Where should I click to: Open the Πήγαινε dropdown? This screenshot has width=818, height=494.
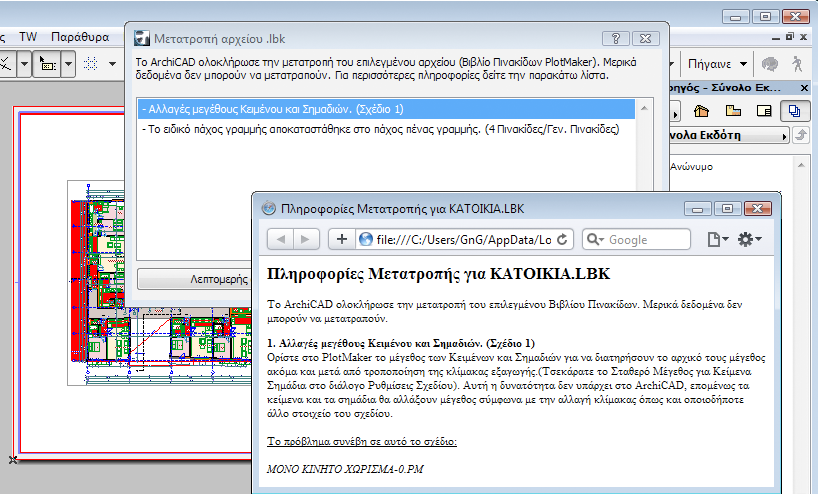(717, 64)
